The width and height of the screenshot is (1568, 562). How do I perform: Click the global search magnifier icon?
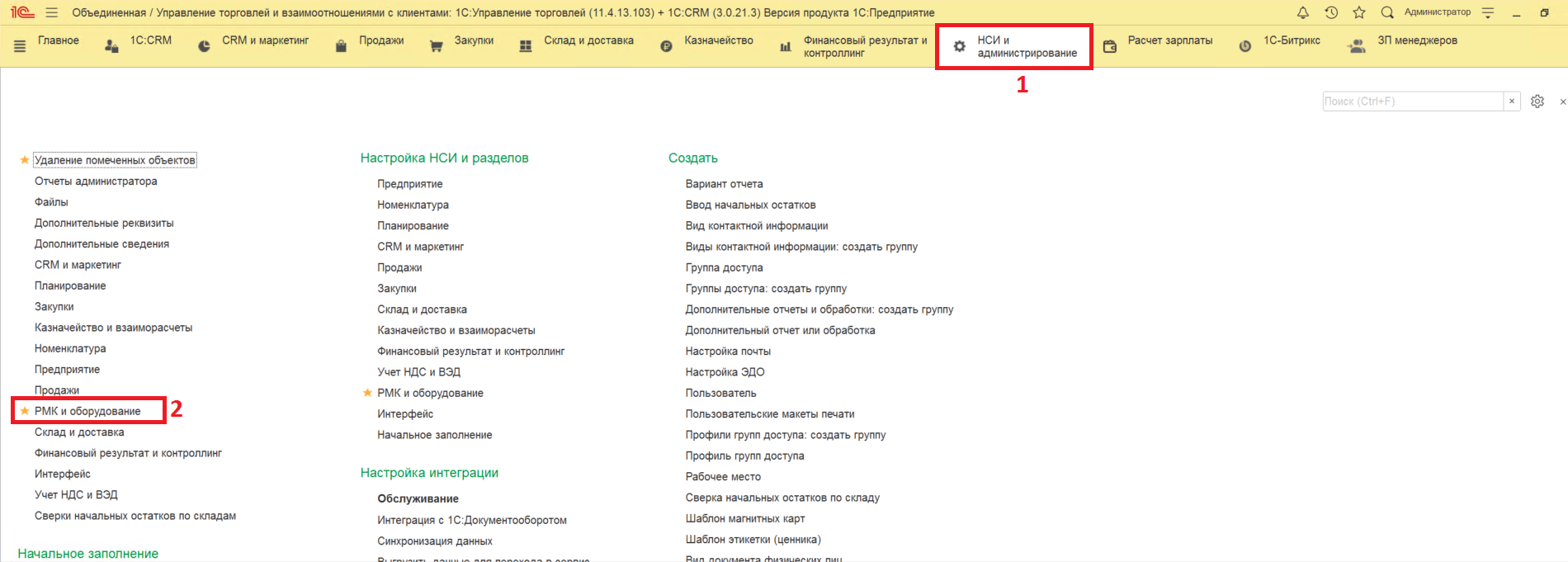(x=1387, y=12)
